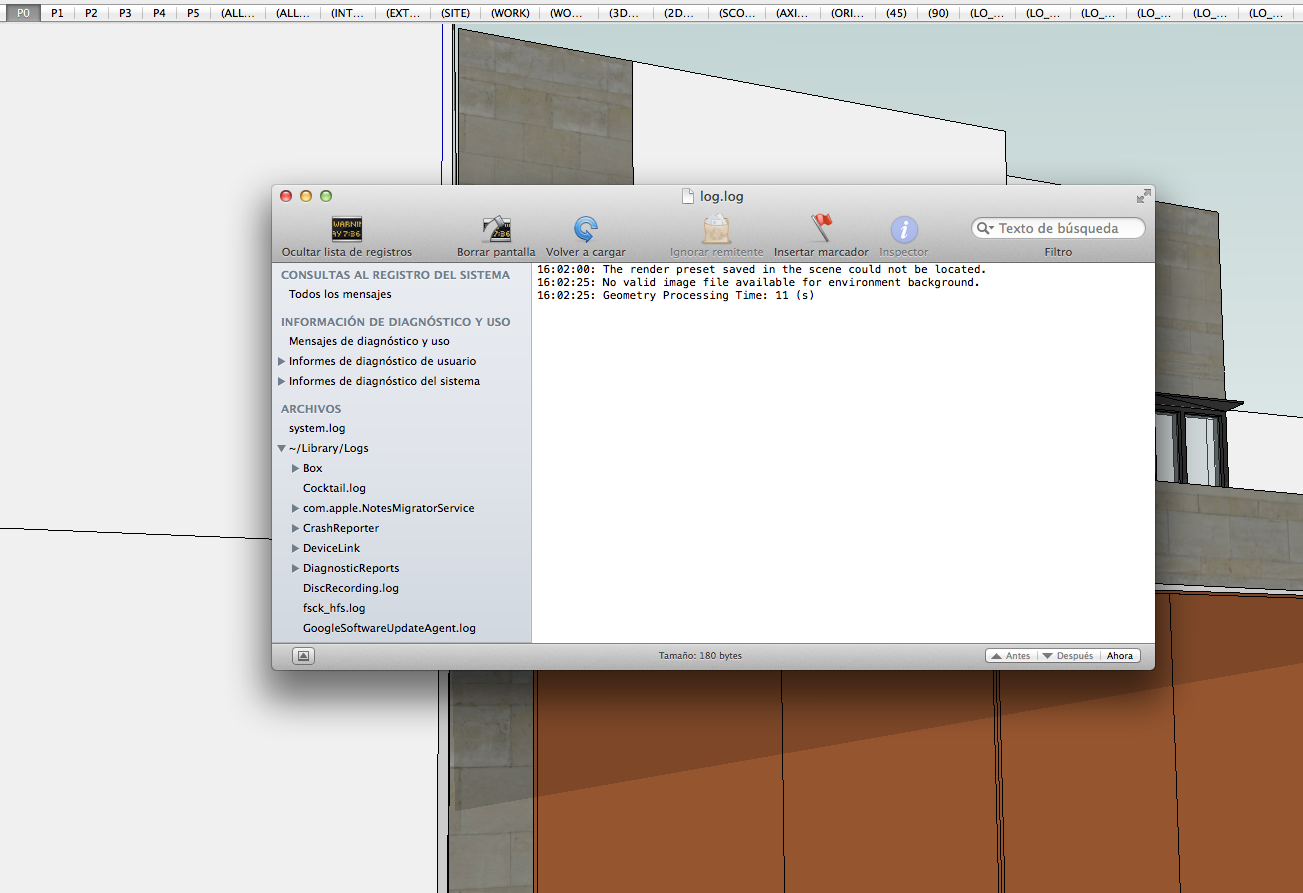Click the 16:02:00 render preset log line

pos(761,269)
